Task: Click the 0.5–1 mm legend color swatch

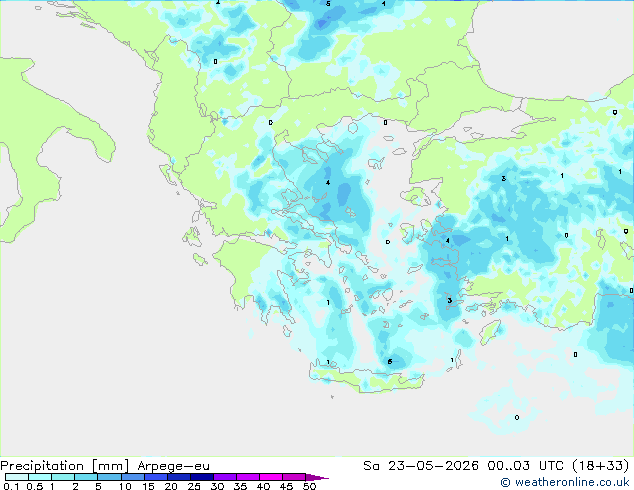Action: click(x=40, y=477)
